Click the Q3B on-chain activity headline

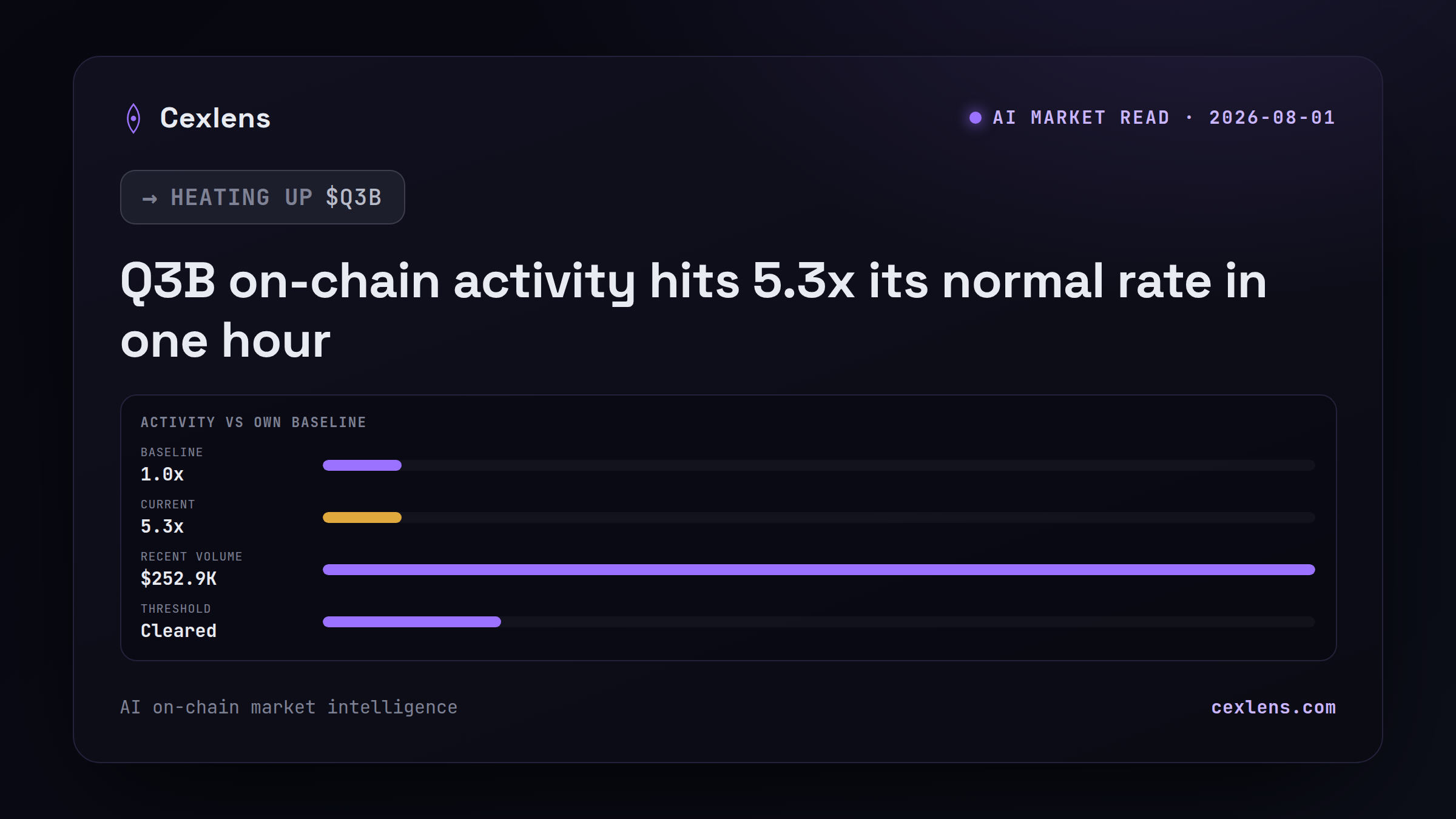coord(693,311)
